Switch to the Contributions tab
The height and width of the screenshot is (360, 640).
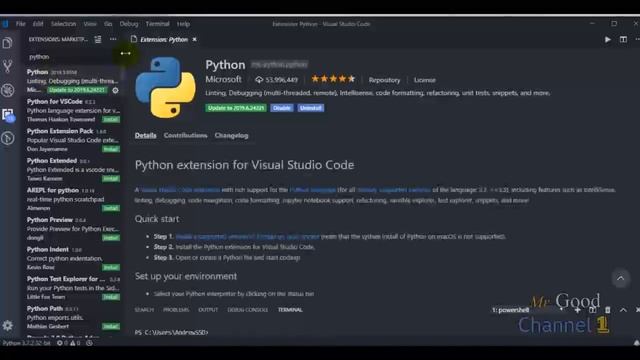pos(185,136)
